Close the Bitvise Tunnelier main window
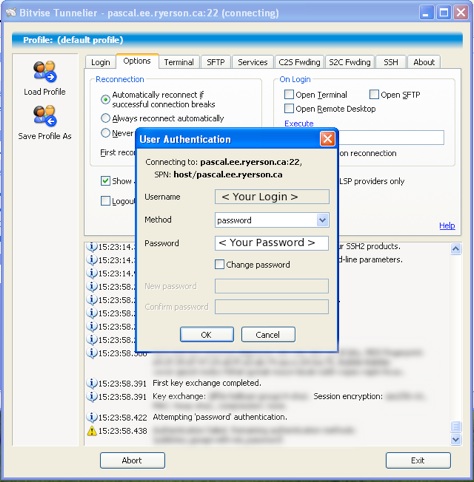Viewport: 474px width, 482px height. (461, 13)
